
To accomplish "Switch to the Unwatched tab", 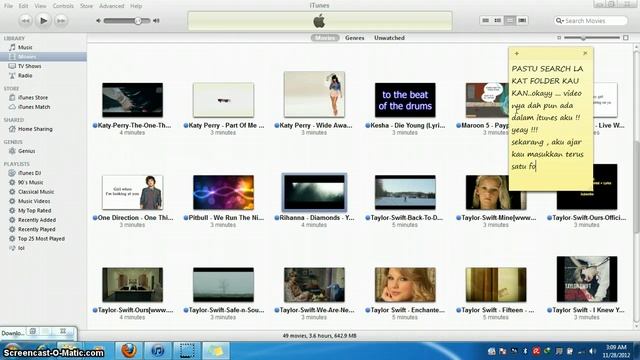I will pyautogui.click(x=389, y=38).
